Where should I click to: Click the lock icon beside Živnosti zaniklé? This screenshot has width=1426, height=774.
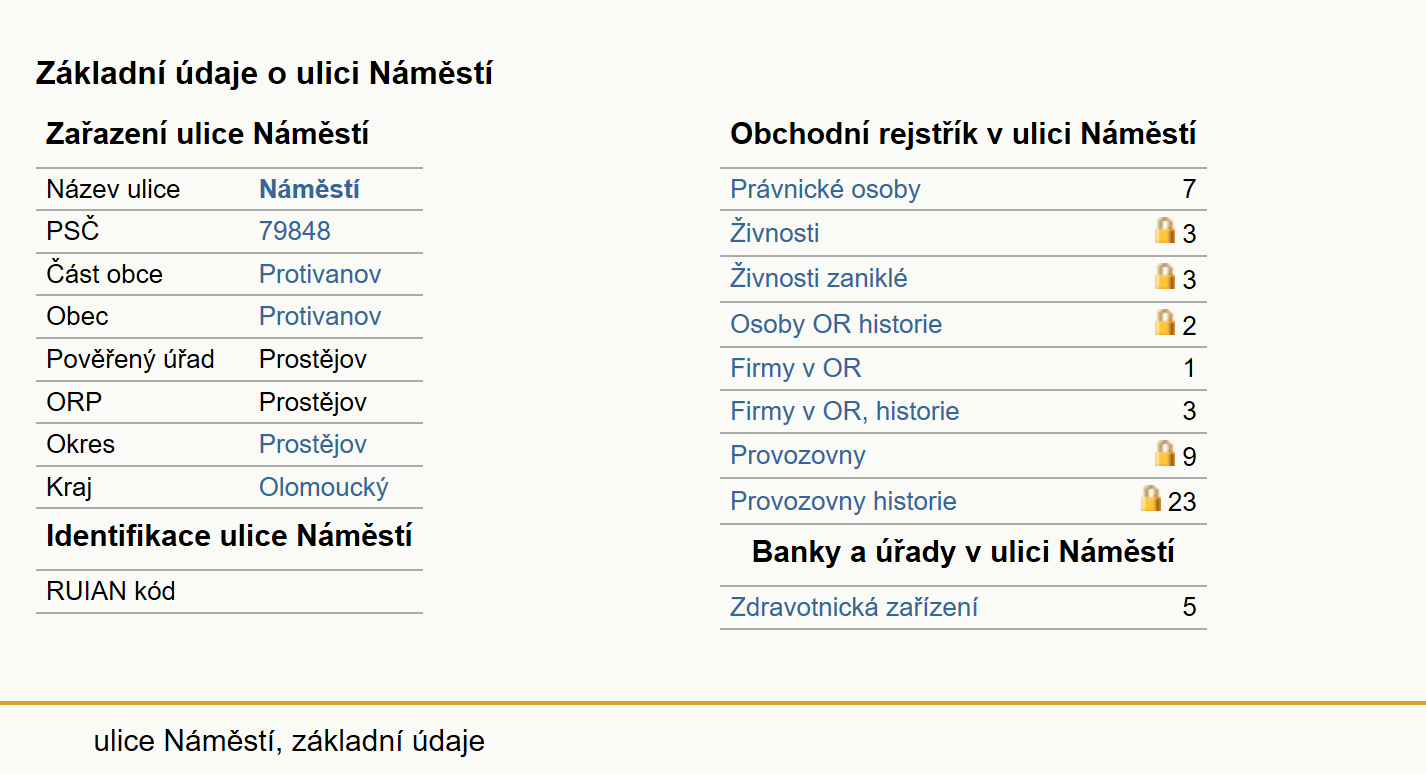pos(1165,276)
